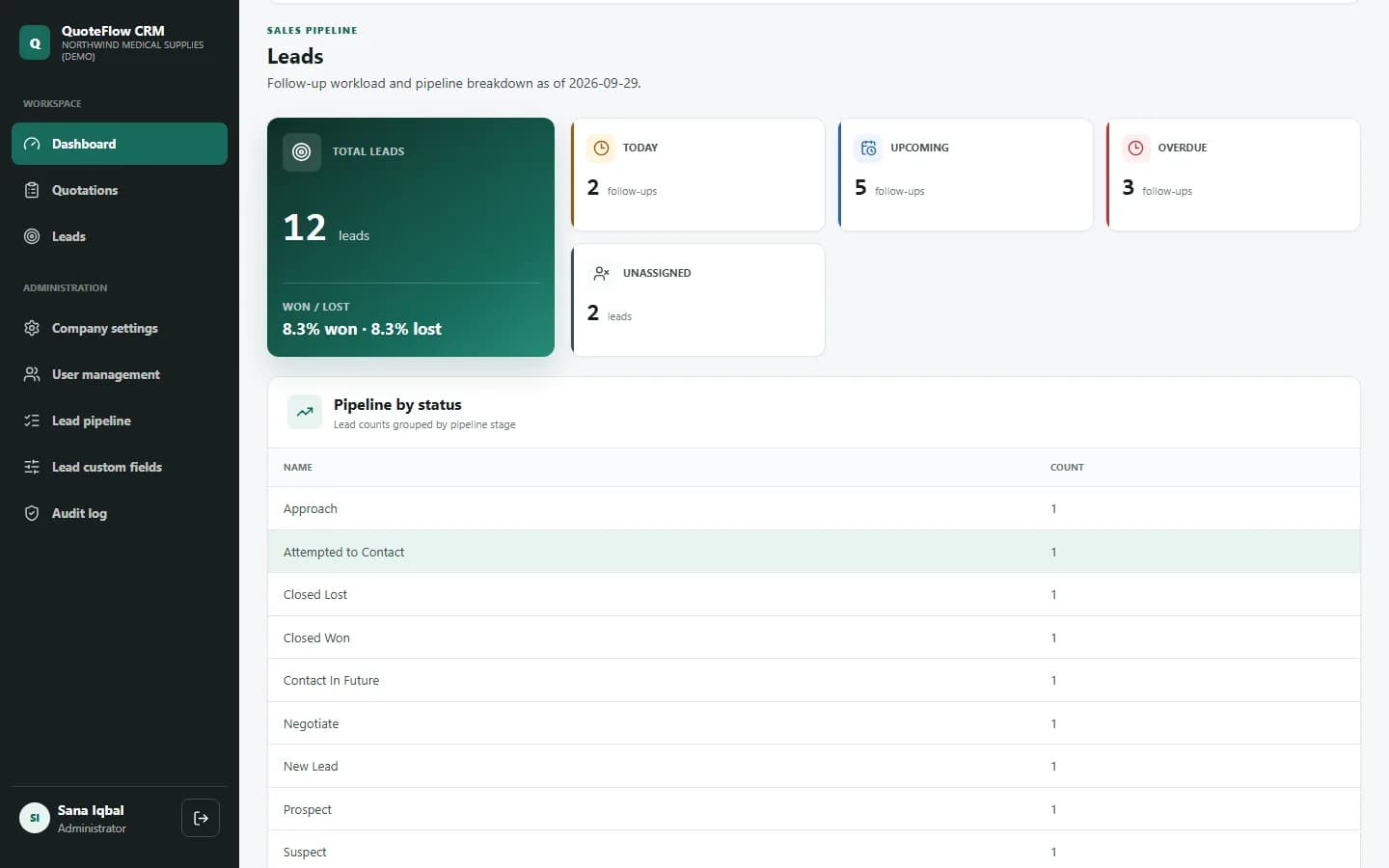
Task: Select the Attempted to Contact row
Action: pyautogui.click(x=814, y=552)
